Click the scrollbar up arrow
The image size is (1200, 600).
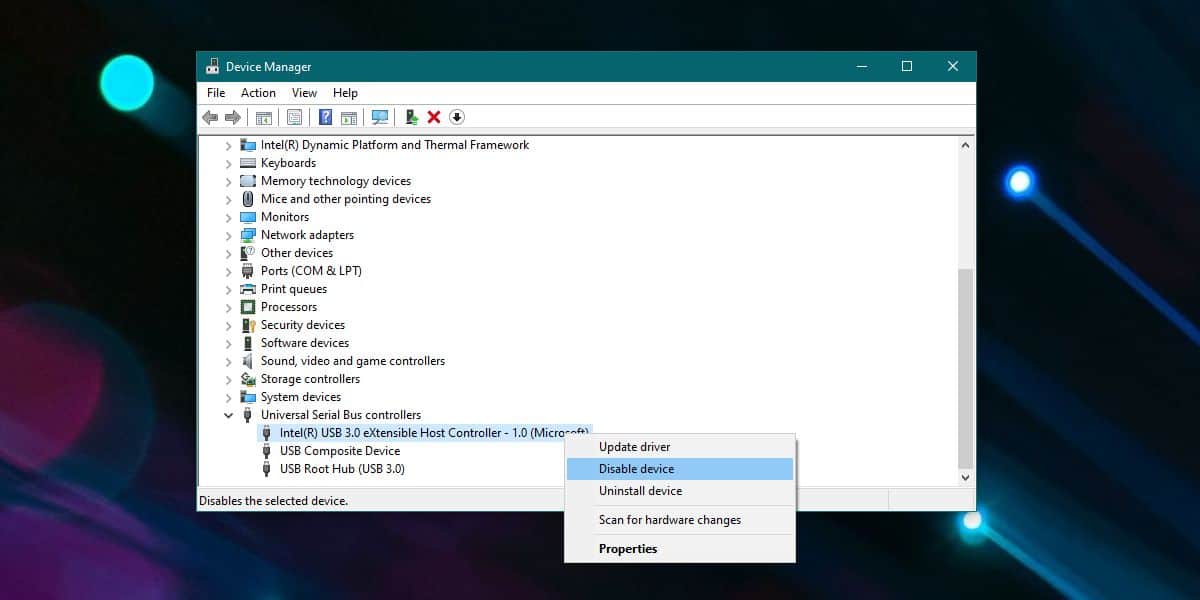(x=965, y=145)
